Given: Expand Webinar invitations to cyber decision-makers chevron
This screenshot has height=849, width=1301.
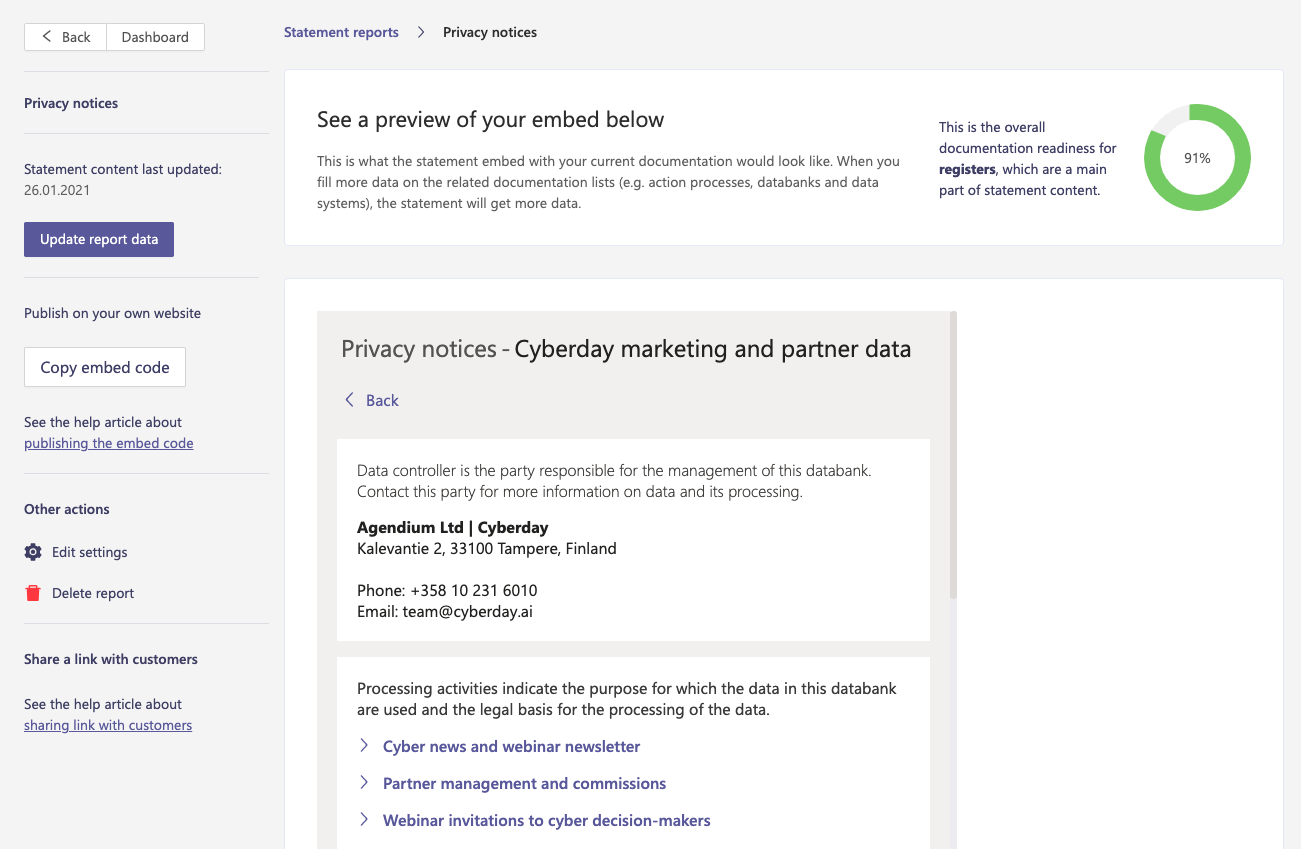Looking at the screenshot, I should pyautogui.click(x=364, y=820).
